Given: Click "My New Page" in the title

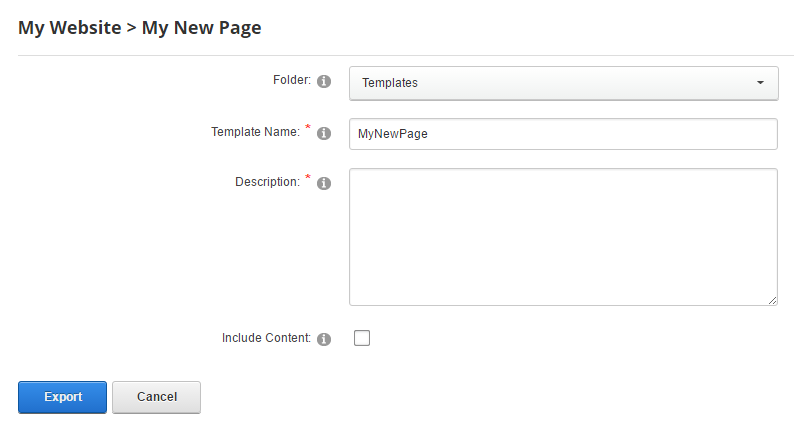Looking at the screenshot, I should coord(201,28).
